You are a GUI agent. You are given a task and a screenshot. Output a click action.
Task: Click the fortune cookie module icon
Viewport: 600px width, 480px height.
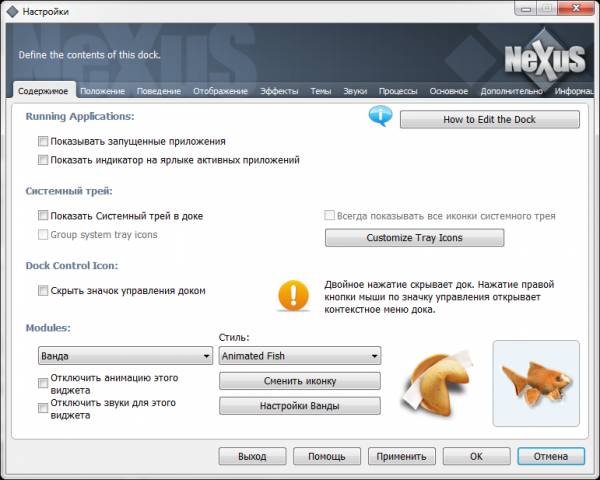point(435,384)
